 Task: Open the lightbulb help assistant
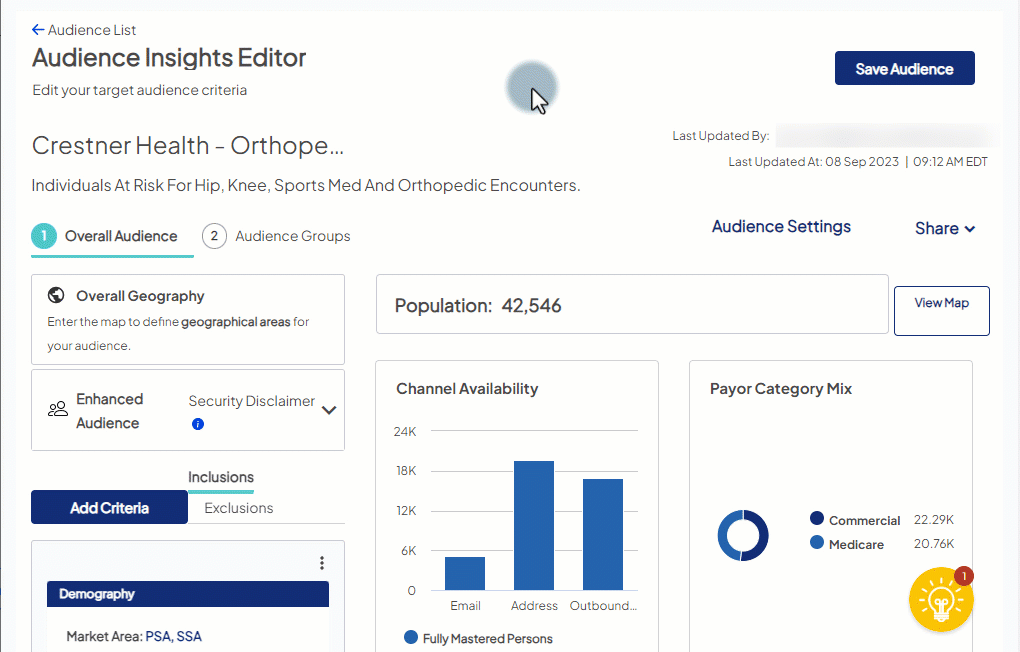click(941, 600)
